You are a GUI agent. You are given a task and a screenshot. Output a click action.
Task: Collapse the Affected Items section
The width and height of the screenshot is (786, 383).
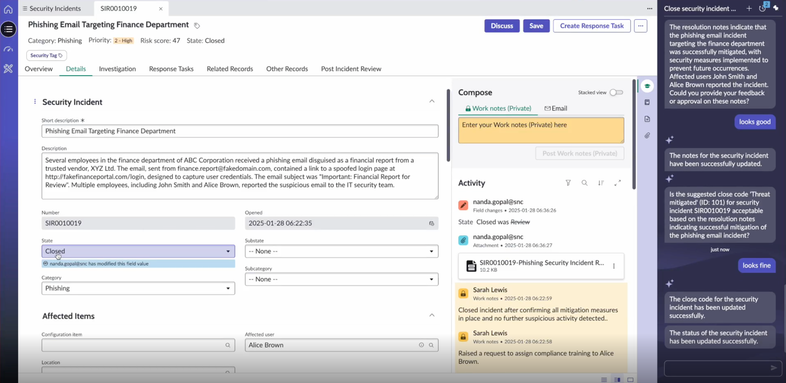(432, 315)
